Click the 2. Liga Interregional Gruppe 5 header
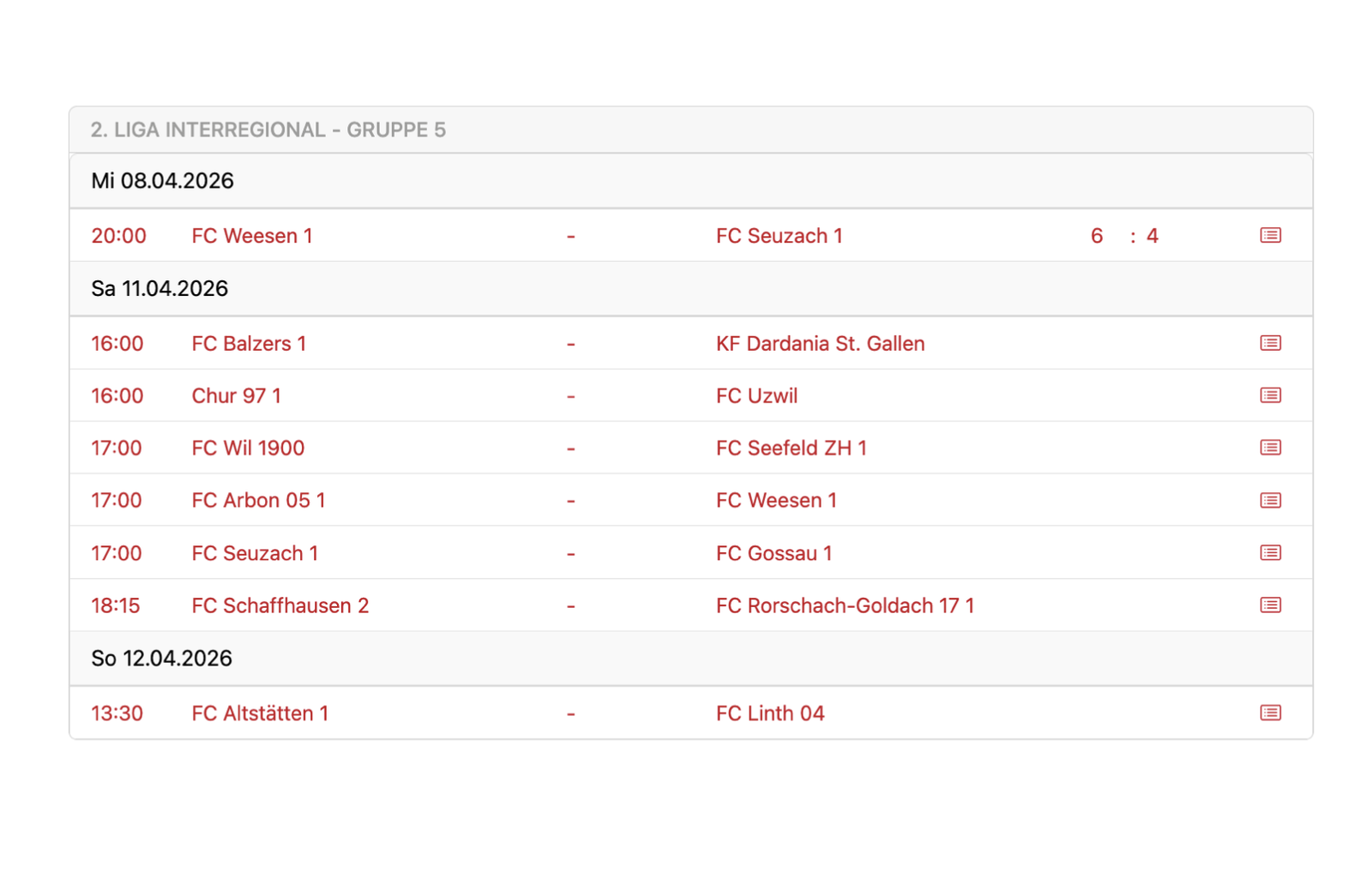The width and height of the screenshot is (1372, 879). (x=268, y=130)
